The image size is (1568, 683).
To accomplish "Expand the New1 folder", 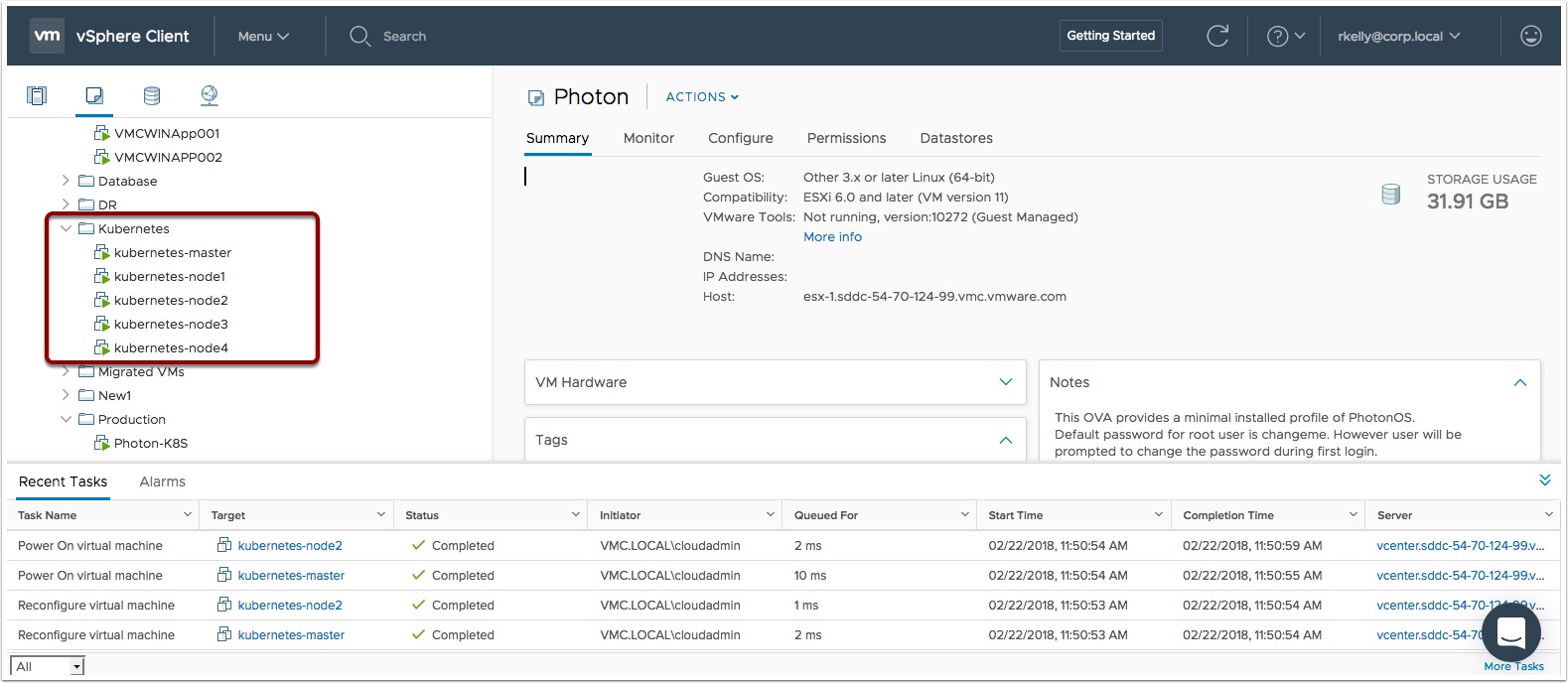I will pos(66,395).
